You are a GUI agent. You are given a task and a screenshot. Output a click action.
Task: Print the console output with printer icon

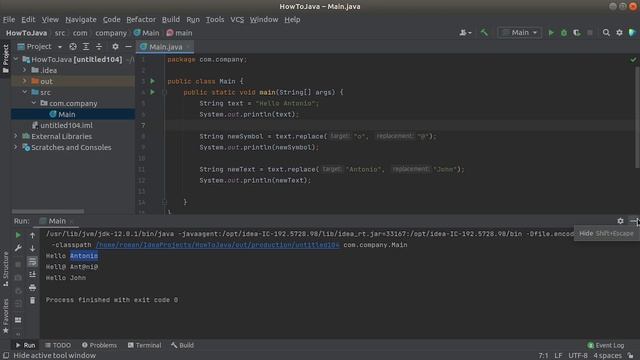pyautogui.click(x=32, y=288)
